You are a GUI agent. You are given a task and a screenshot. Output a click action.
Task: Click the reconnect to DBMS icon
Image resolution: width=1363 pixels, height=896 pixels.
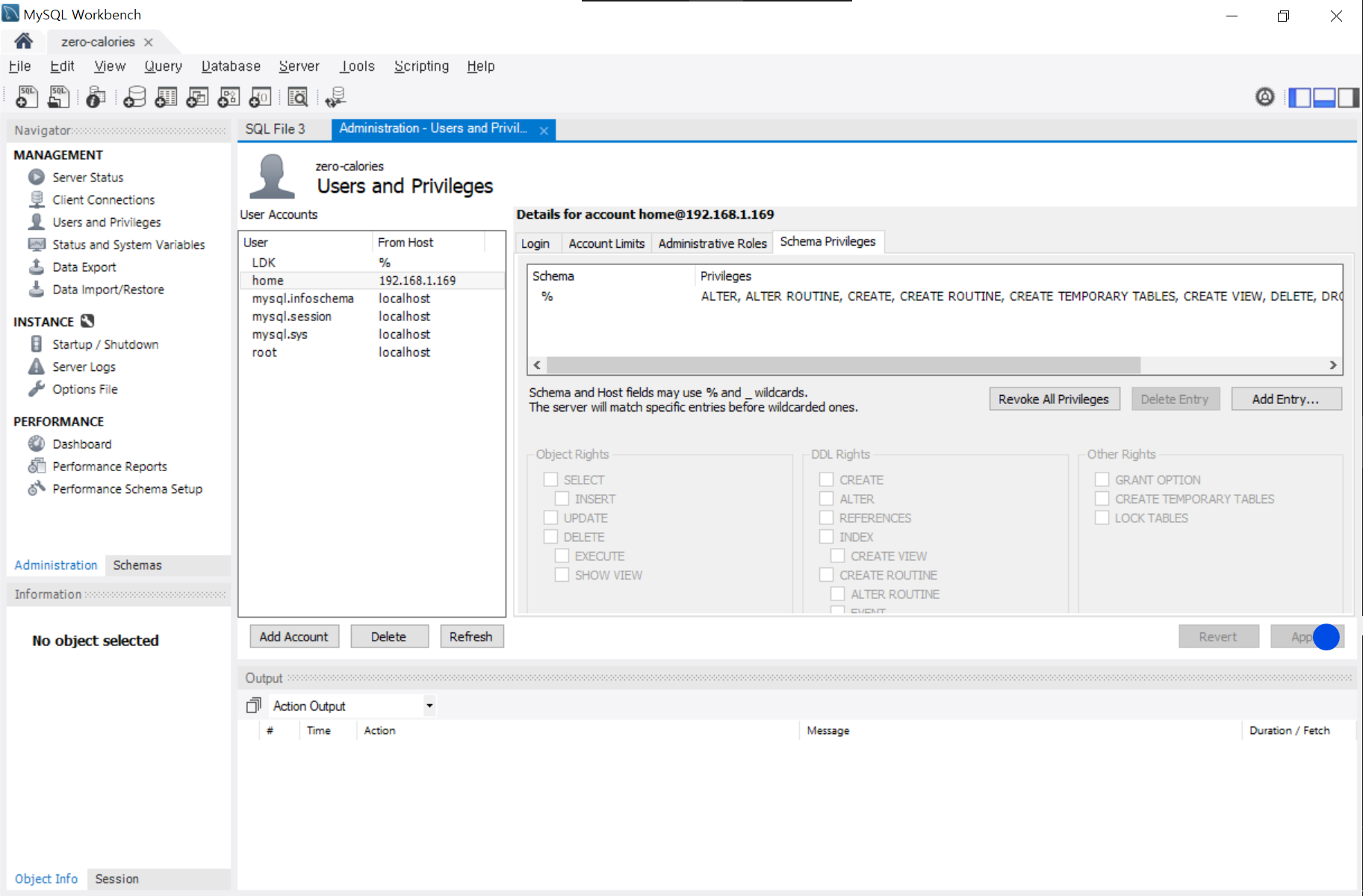335,97
